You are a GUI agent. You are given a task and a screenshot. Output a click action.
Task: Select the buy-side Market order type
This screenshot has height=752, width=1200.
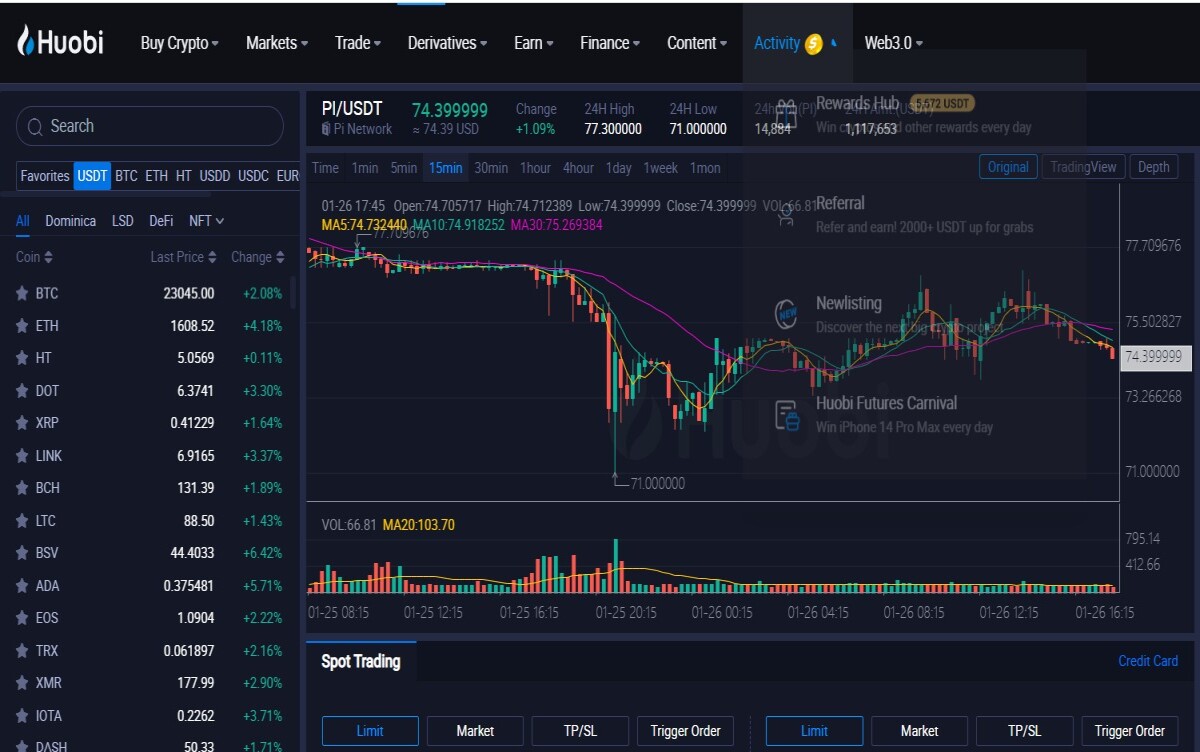coord(475,731)
